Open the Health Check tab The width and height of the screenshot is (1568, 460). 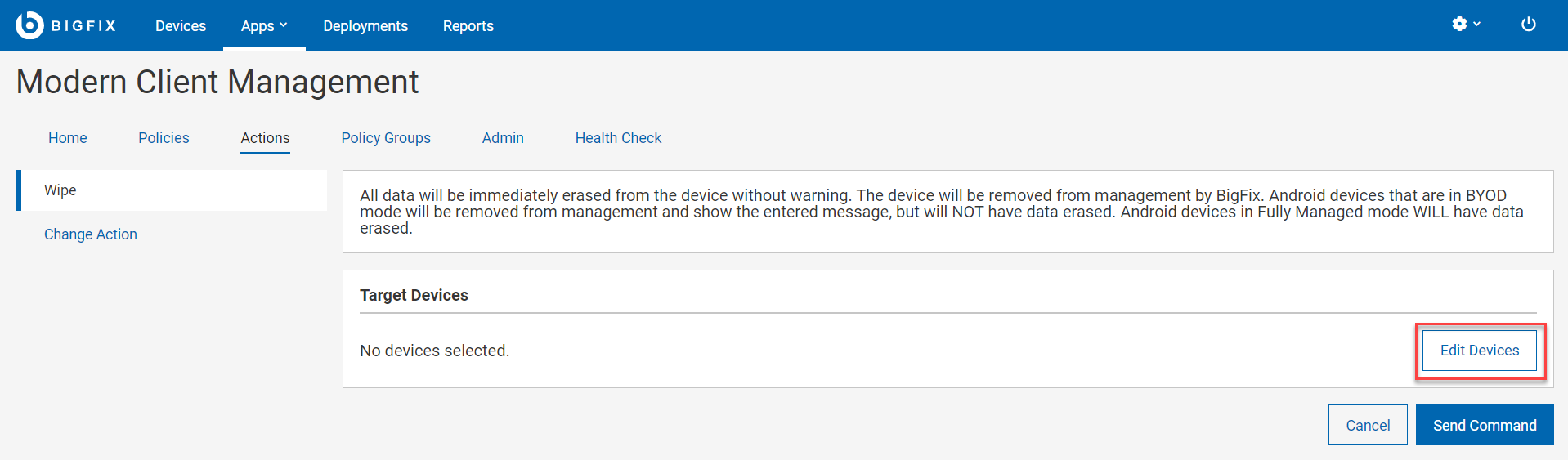pos(618,138)
